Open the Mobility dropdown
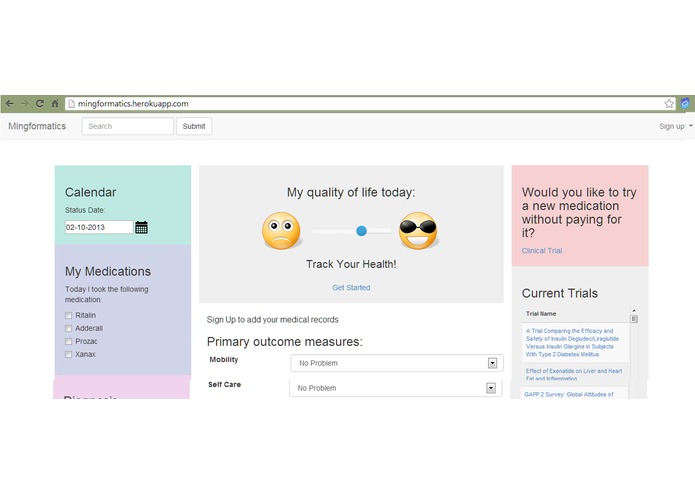Screen dimensions: 695x494 pyautogui.click(x=397, y=363)
